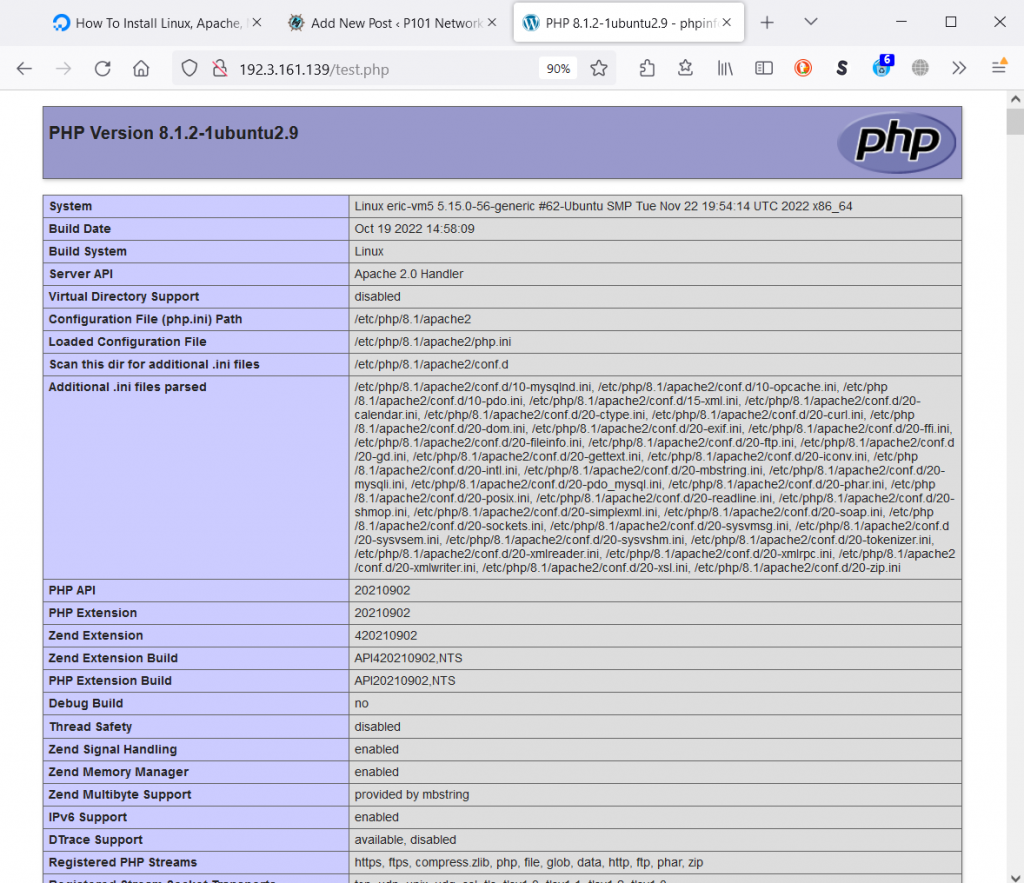Viewport: 1024px width, 883px height.
Task: Click the 'API20210902,NTS' value
Action: (405, 681)
